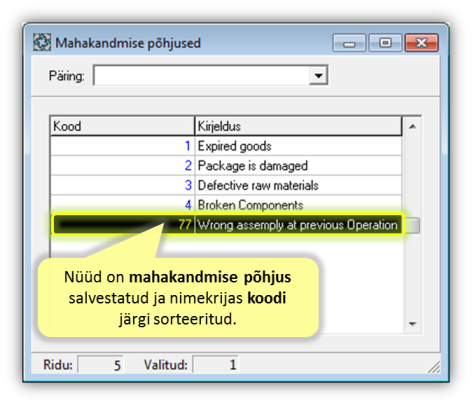Minimize the Mahakandmise põhjused window
Screen dimensions: 472x405
349,43
